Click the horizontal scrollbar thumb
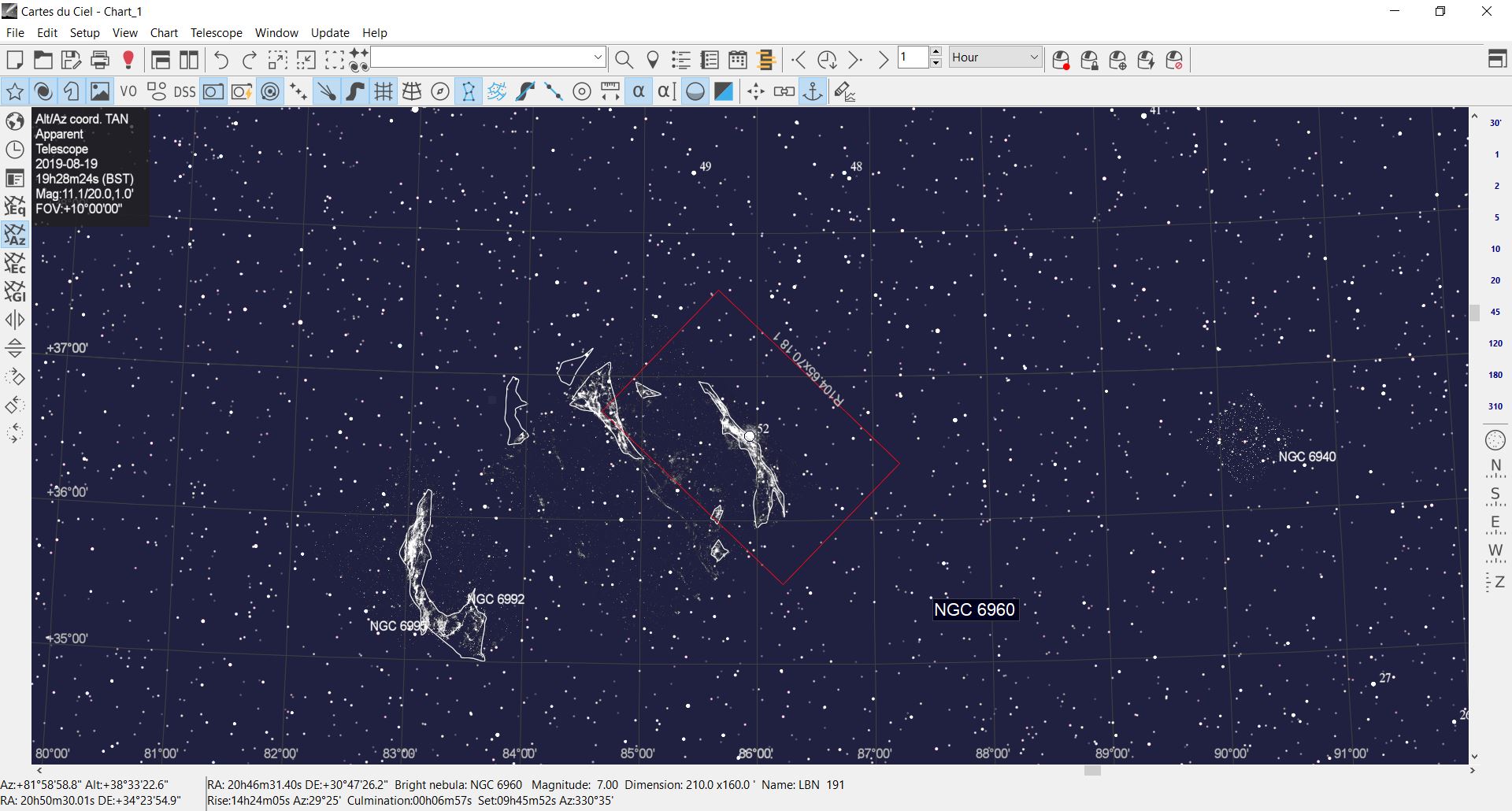 point(1092,771)
